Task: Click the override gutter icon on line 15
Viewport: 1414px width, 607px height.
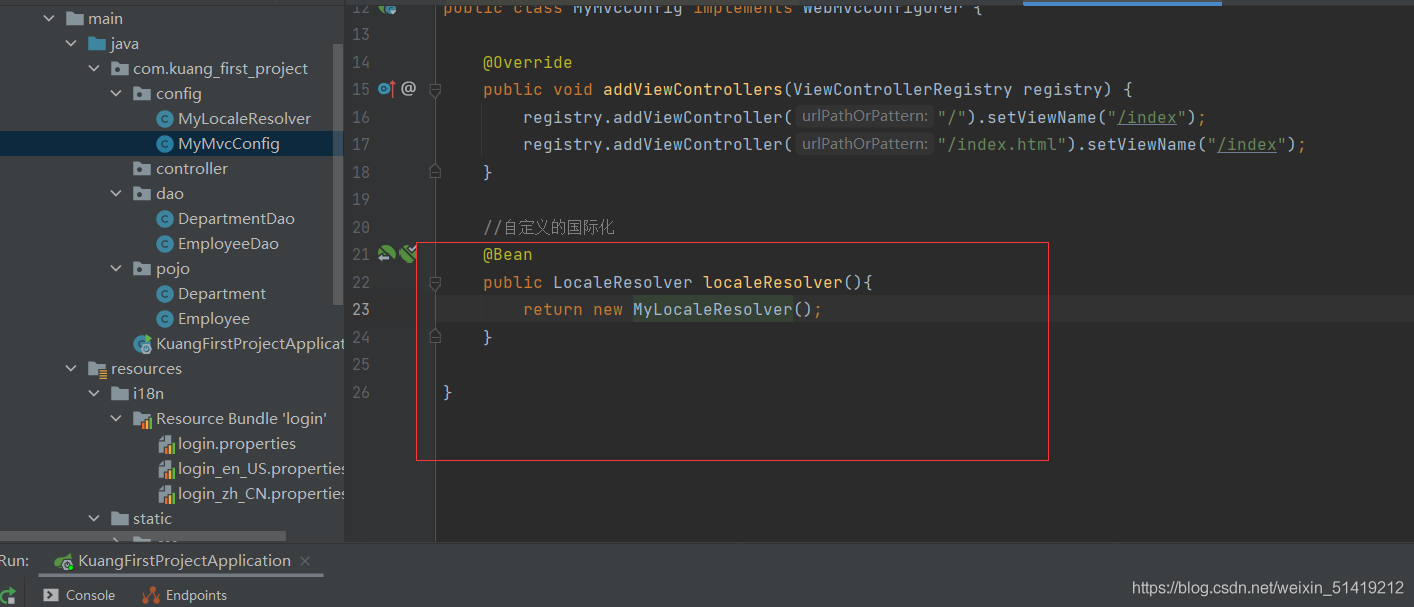Action: tap(386, 89)
